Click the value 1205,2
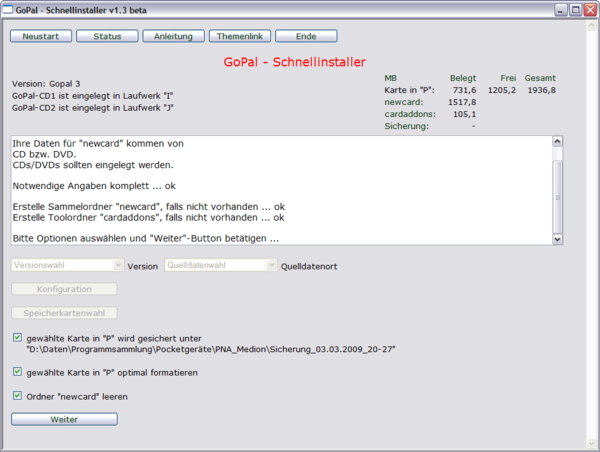The width and height of the screenshot is (600, 452). point(502,90)
